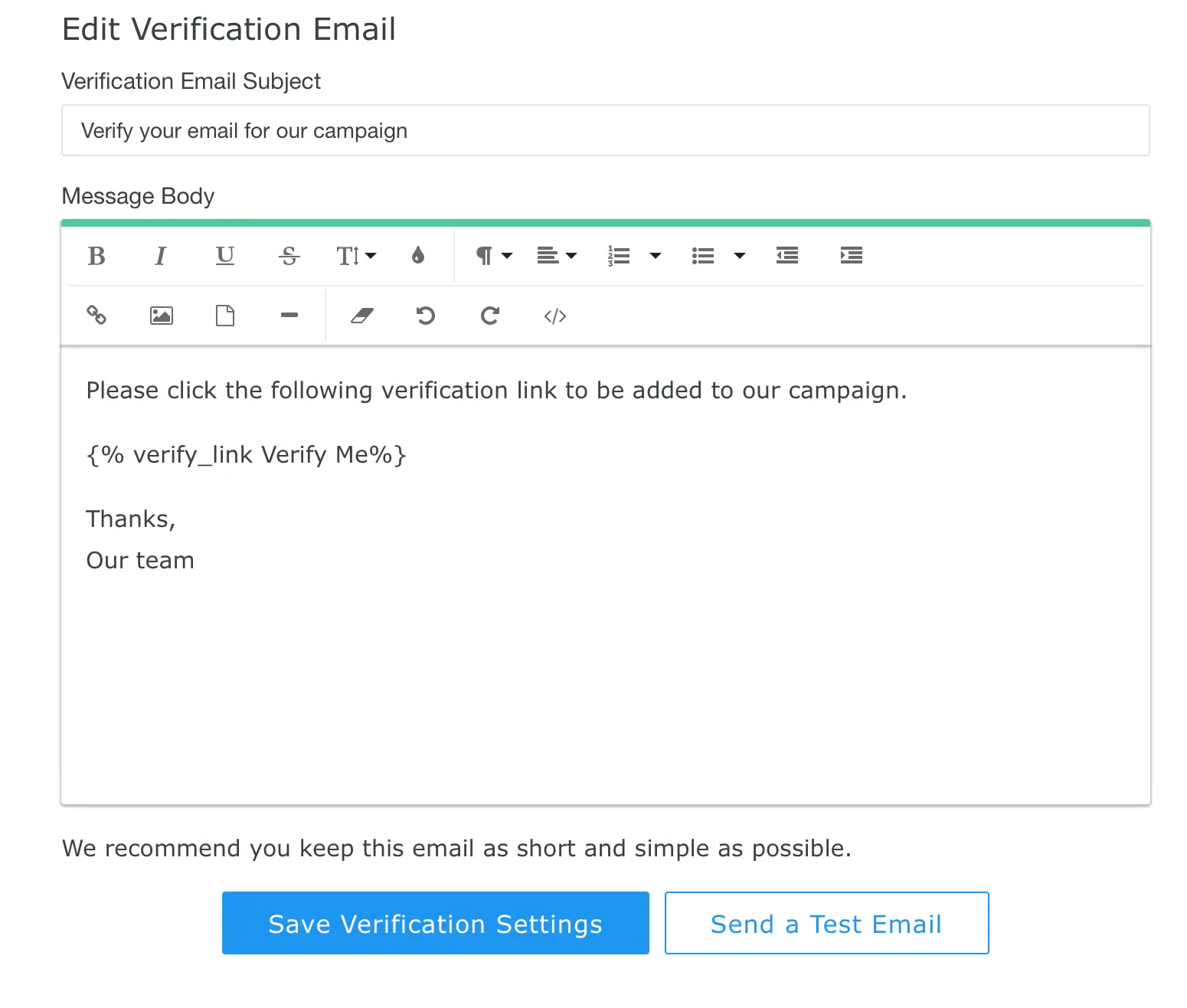Image resolution: width=1187 pixels, height=1008 pixels.
Task: Switch to HTML code view
Action: 554,316
